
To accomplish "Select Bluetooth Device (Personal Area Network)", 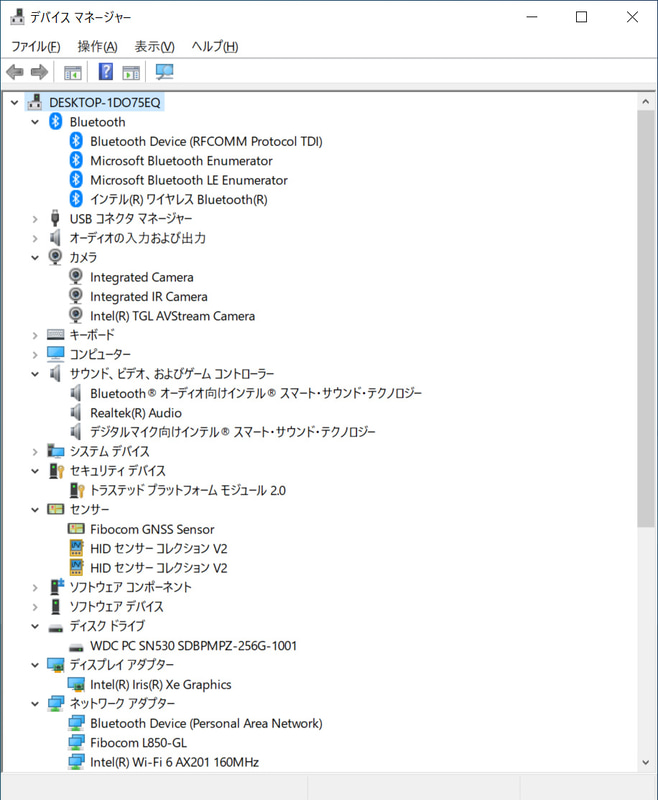I will coord(206,723).
